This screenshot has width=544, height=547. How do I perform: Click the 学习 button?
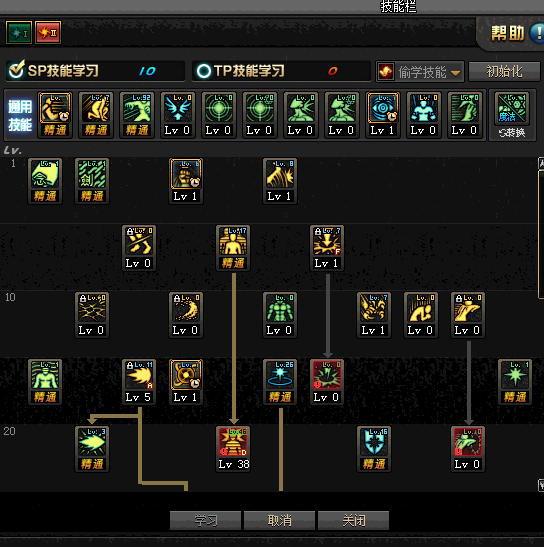205,520
